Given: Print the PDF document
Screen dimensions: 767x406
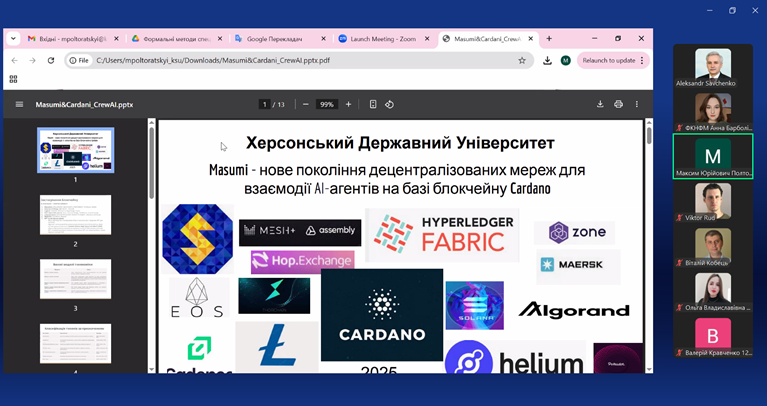Looking at the screenshot, I should point(618,104).
